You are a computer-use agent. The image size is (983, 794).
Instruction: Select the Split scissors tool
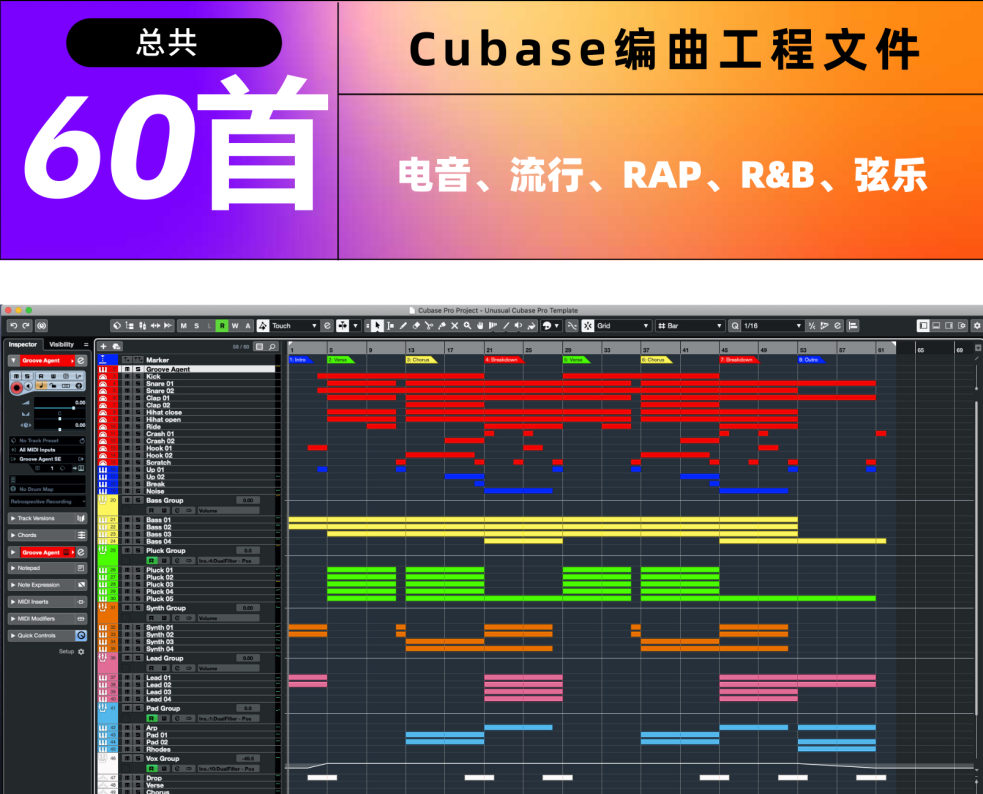click(429, 326)
